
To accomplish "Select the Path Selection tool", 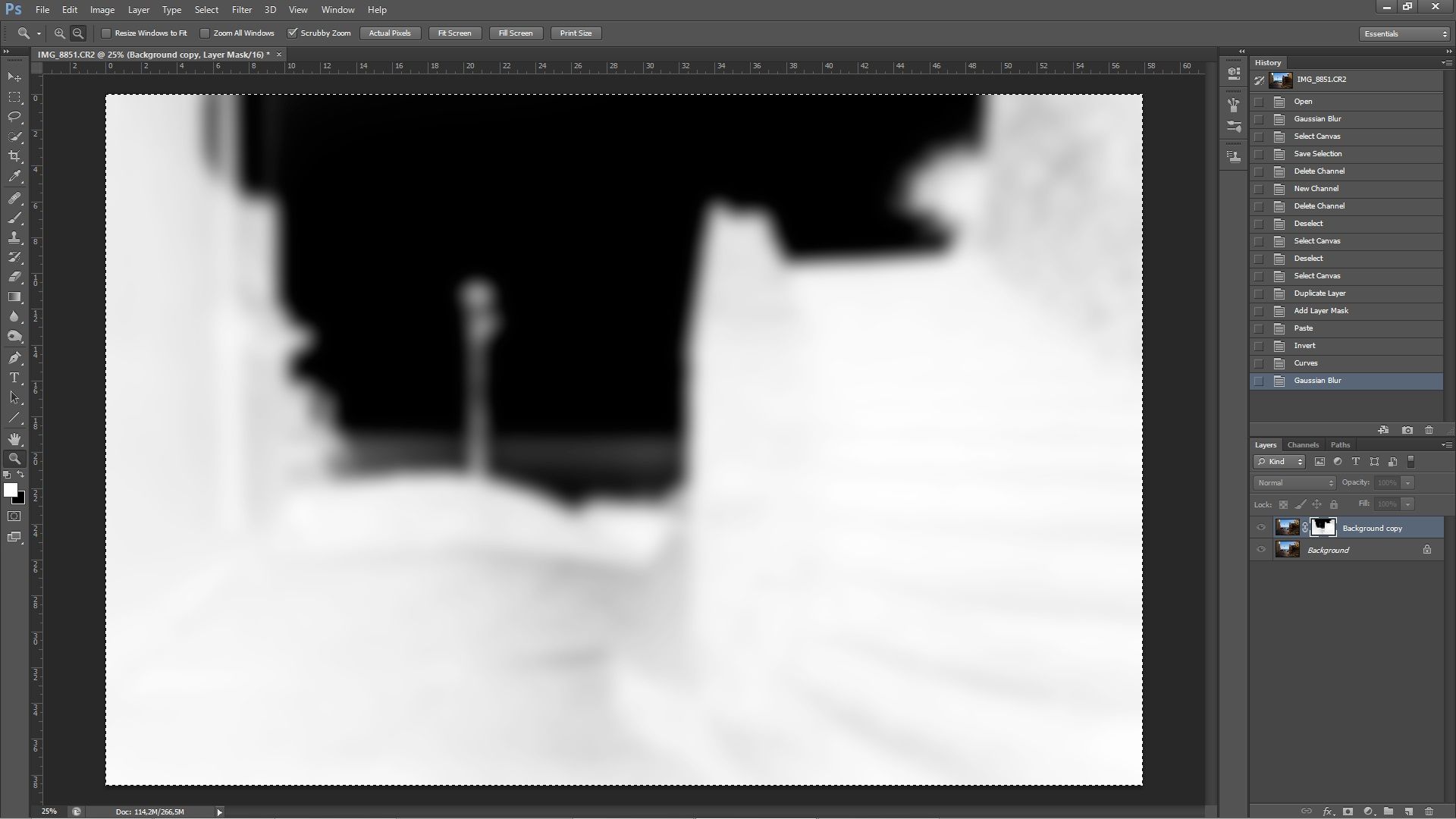I will click(x=14, y=397).
